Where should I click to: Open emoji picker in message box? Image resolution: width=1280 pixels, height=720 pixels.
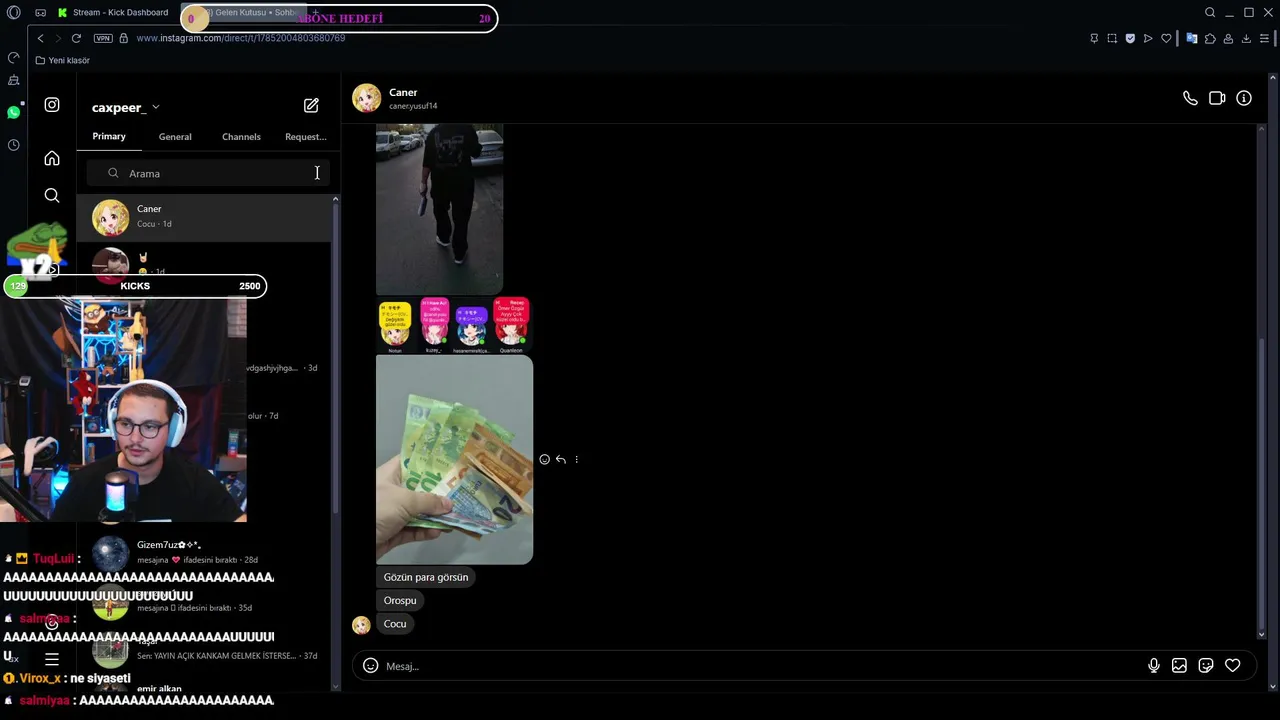pyautogui.click(x=370, y=666)
